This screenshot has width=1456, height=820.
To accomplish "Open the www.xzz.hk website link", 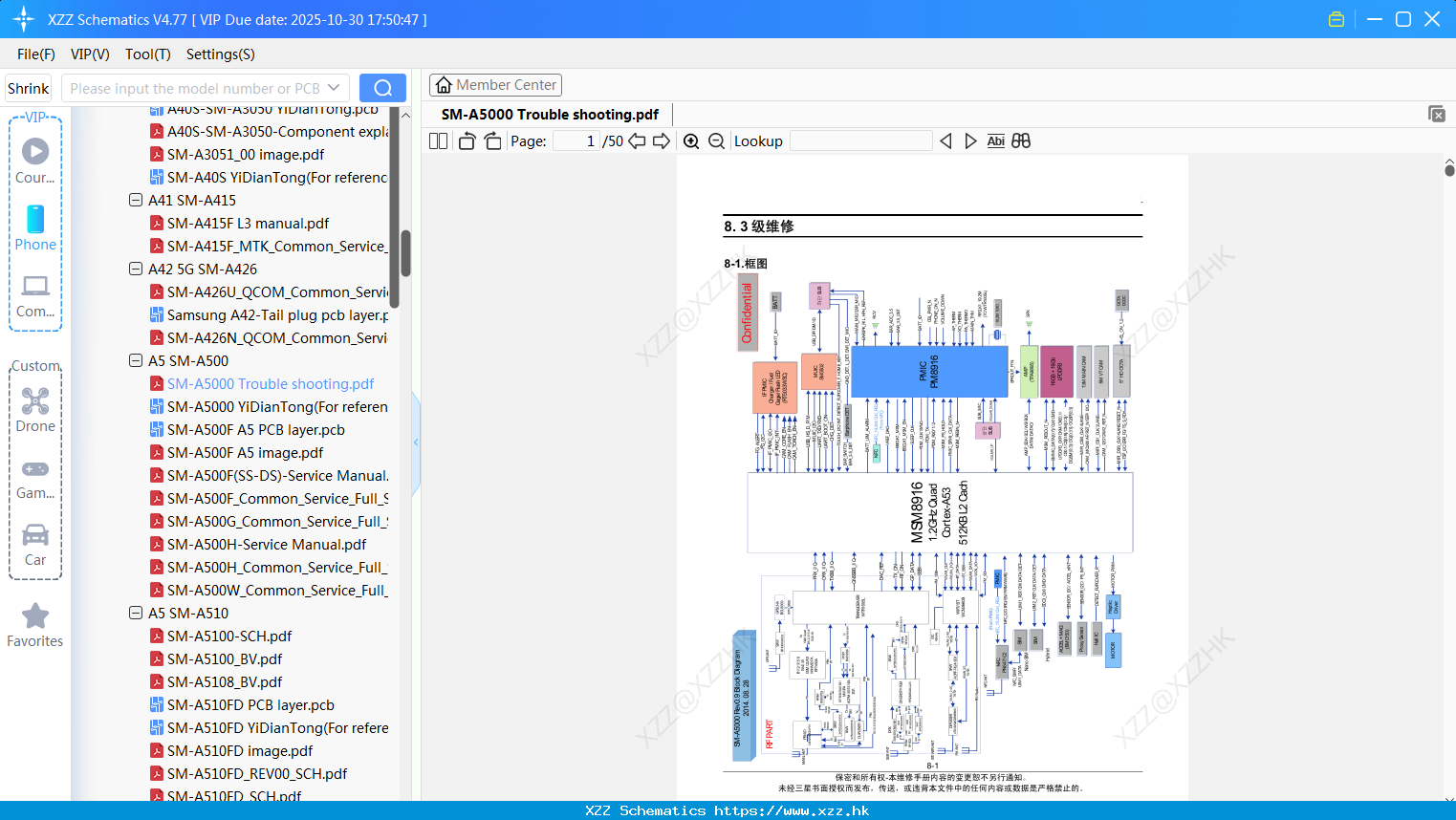I will tap(792, 810).
